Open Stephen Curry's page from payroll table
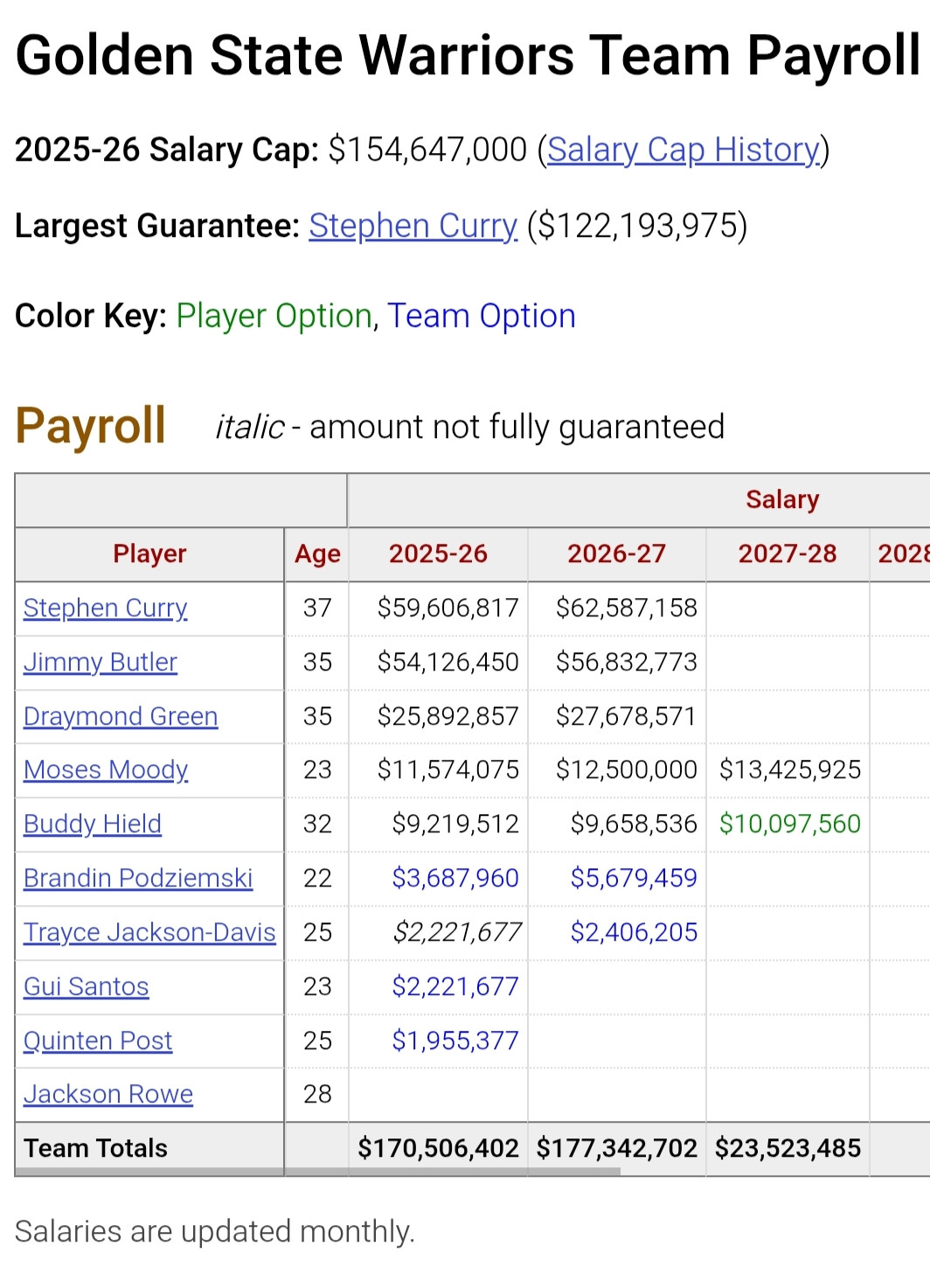Screen dimensions: 944x1288 (x=105, y=608)
